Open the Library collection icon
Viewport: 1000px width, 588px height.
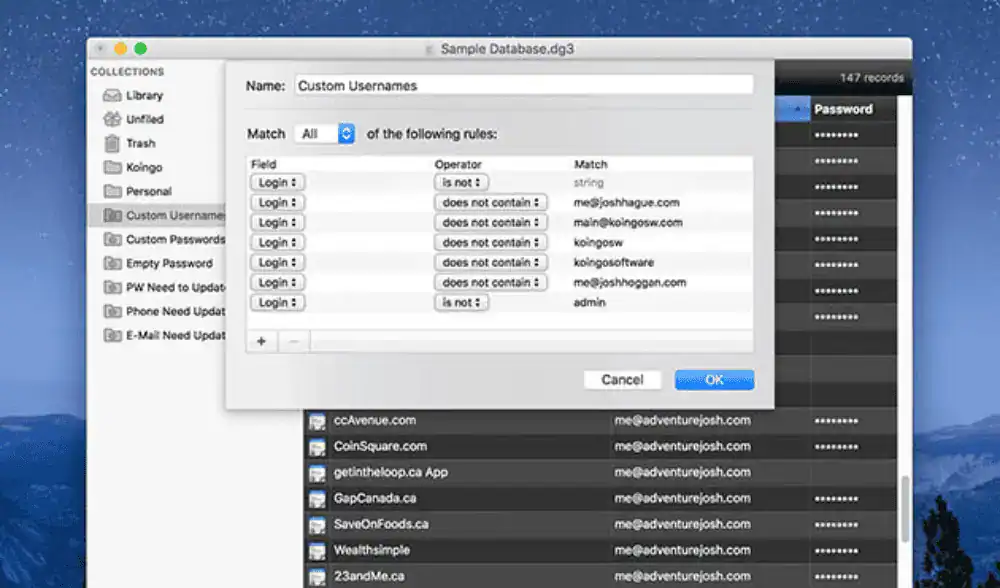click(x=112, y=96)
